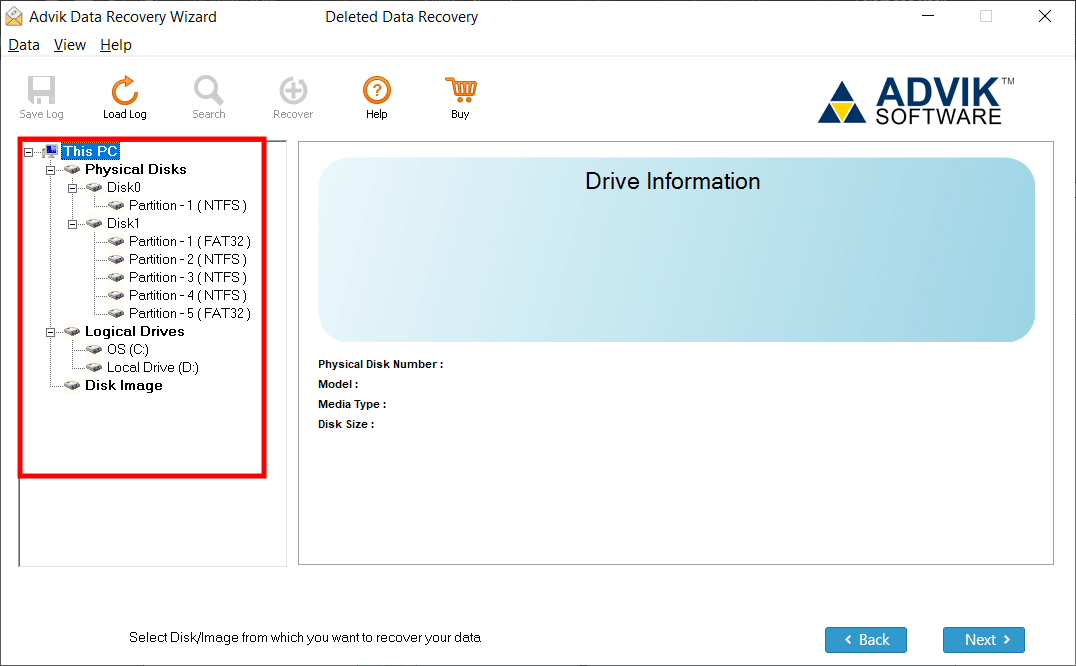Click the Local Drive (D:) icon
This screenshot has height=666, width=1076.
tap(94, 368)
